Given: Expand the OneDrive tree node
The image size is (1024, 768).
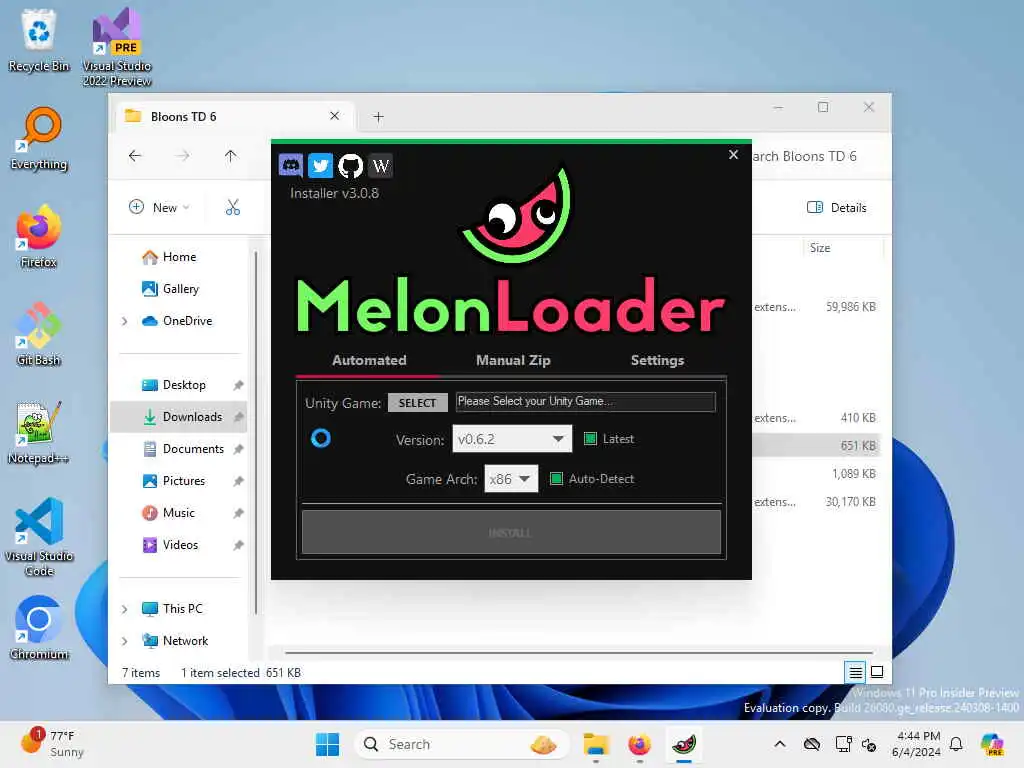Looking at the screenshot, I should click(125, 321).
